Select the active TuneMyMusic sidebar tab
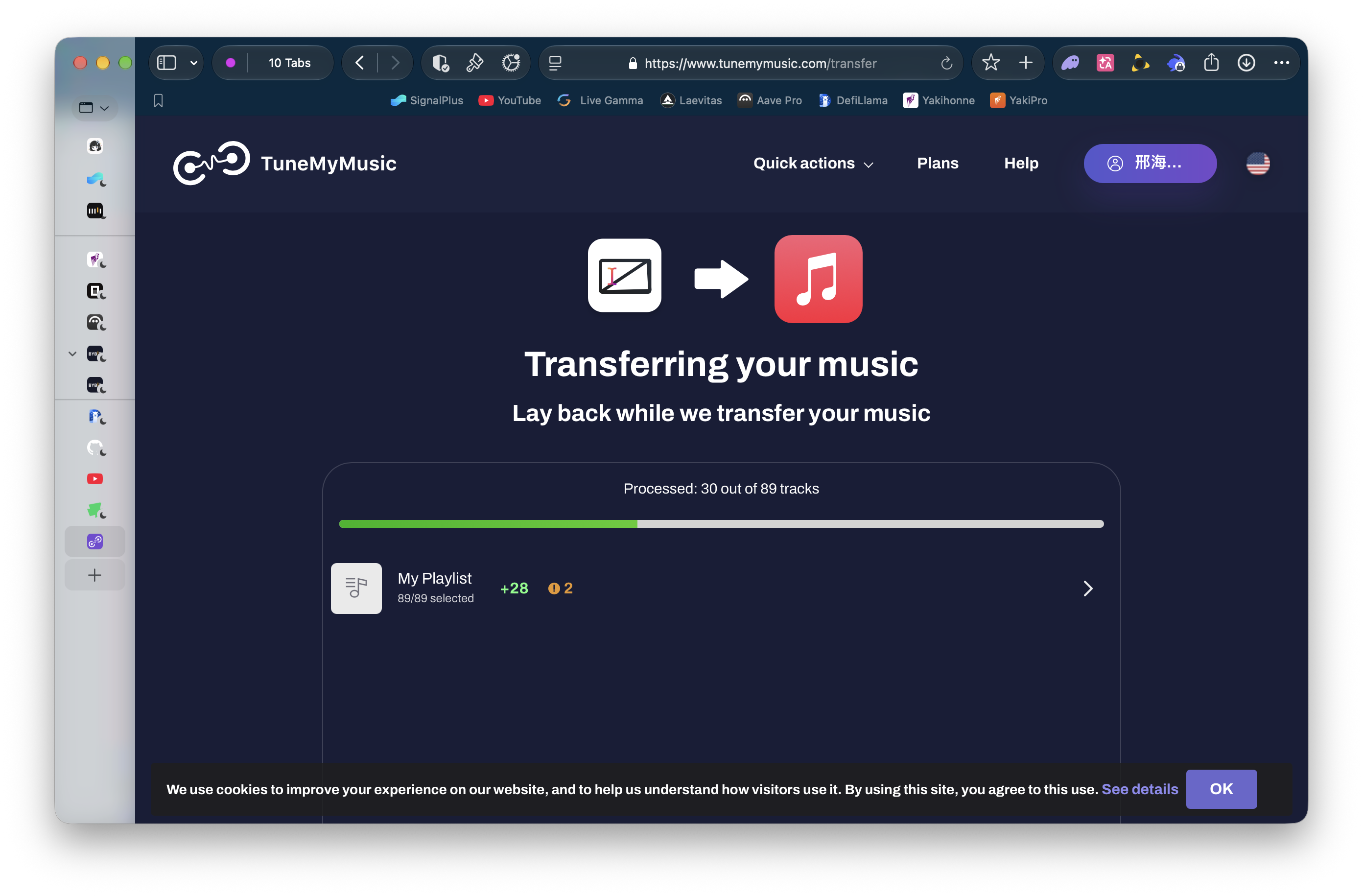This screenshot has width=1363, height=896. (95, 542)
